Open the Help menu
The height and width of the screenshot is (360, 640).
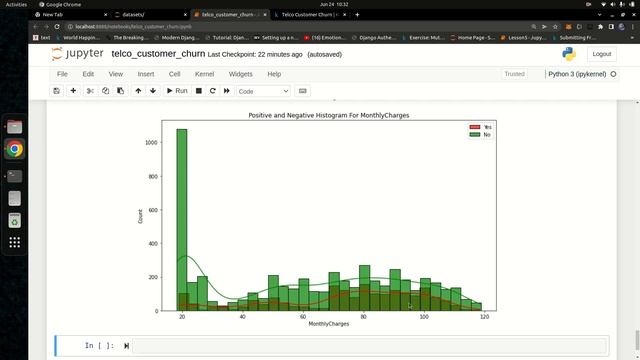[274, 74]
